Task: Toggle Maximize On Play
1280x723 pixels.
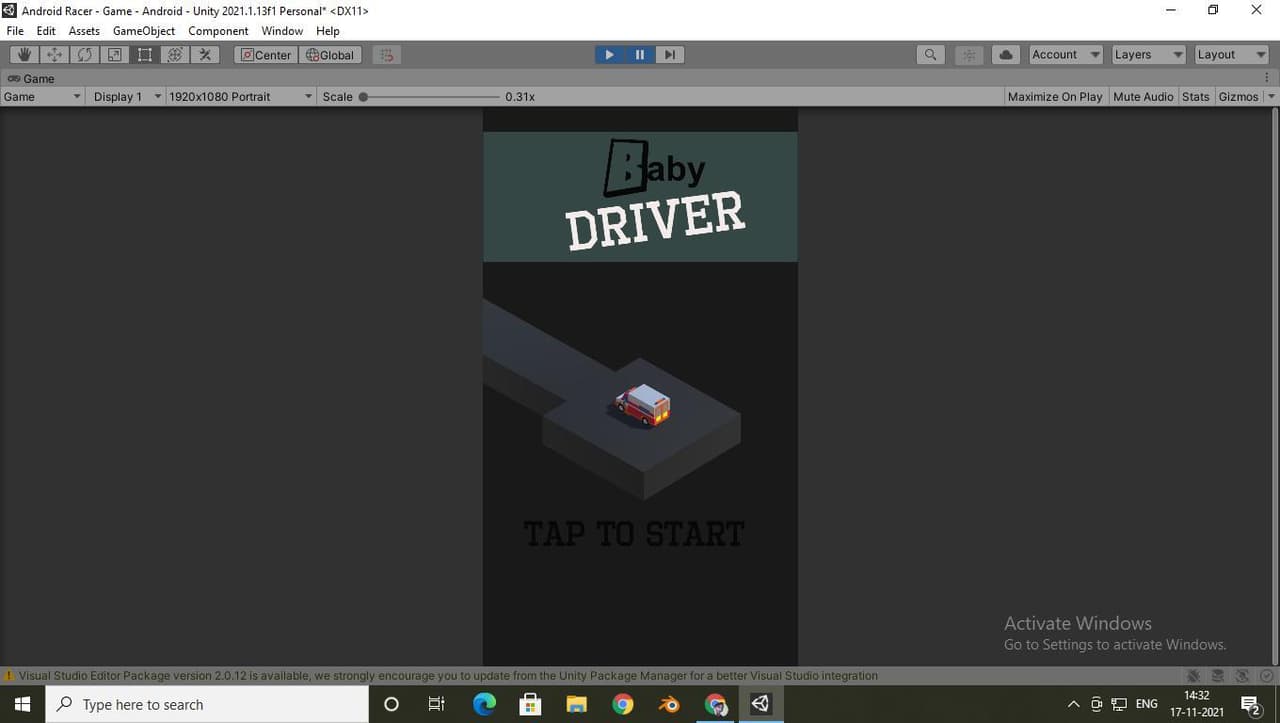Action: tap(1055, 97)
